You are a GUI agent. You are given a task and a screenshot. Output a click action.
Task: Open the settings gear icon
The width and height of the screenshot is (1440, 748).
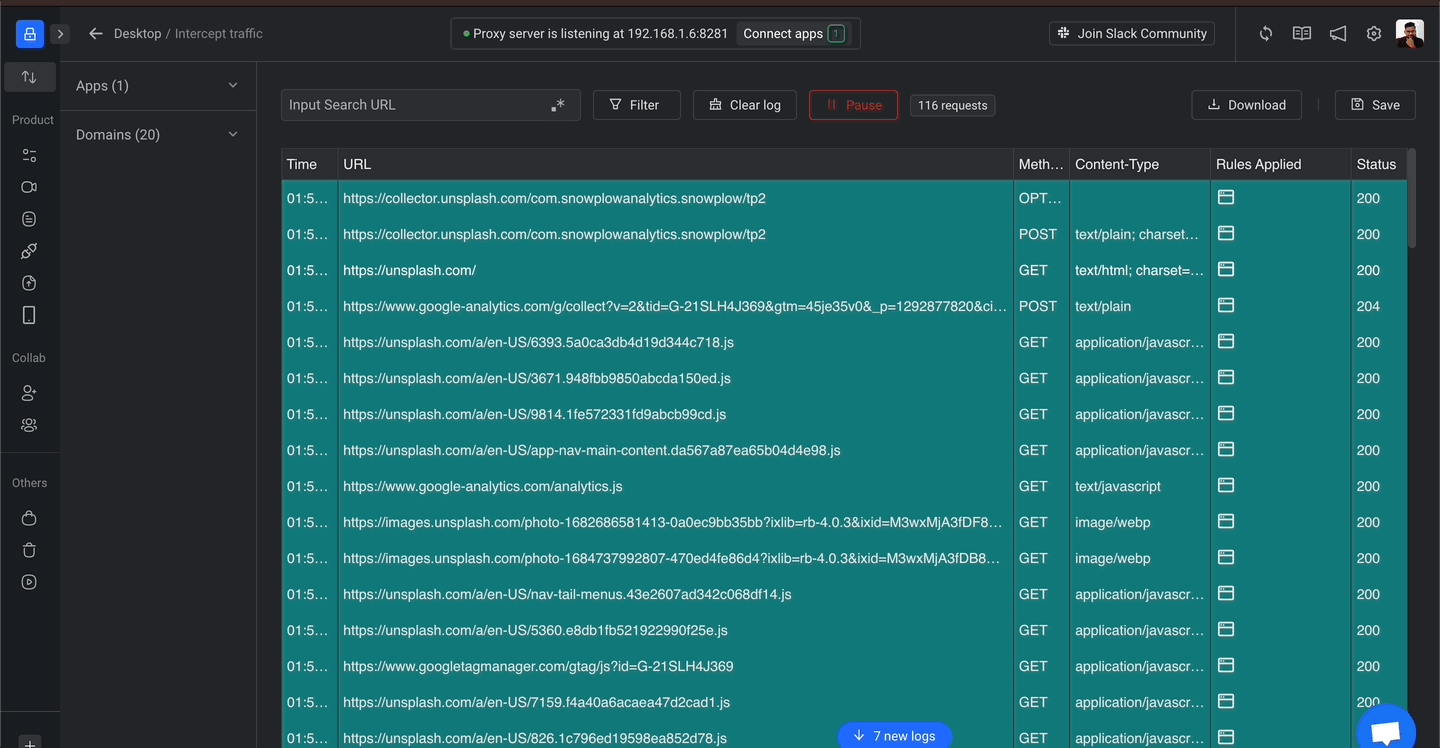[1374, 34]
